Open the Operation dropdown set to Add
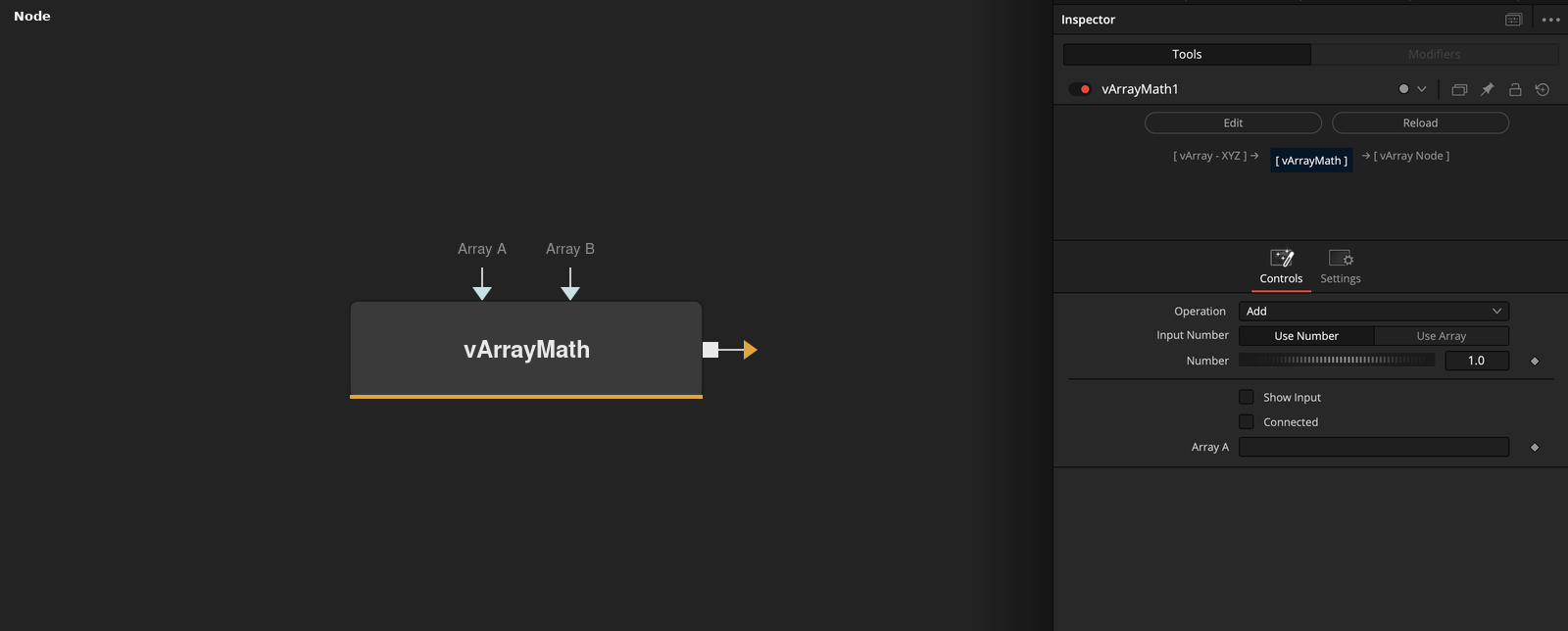1568x631 pixels. point(1374,311)
